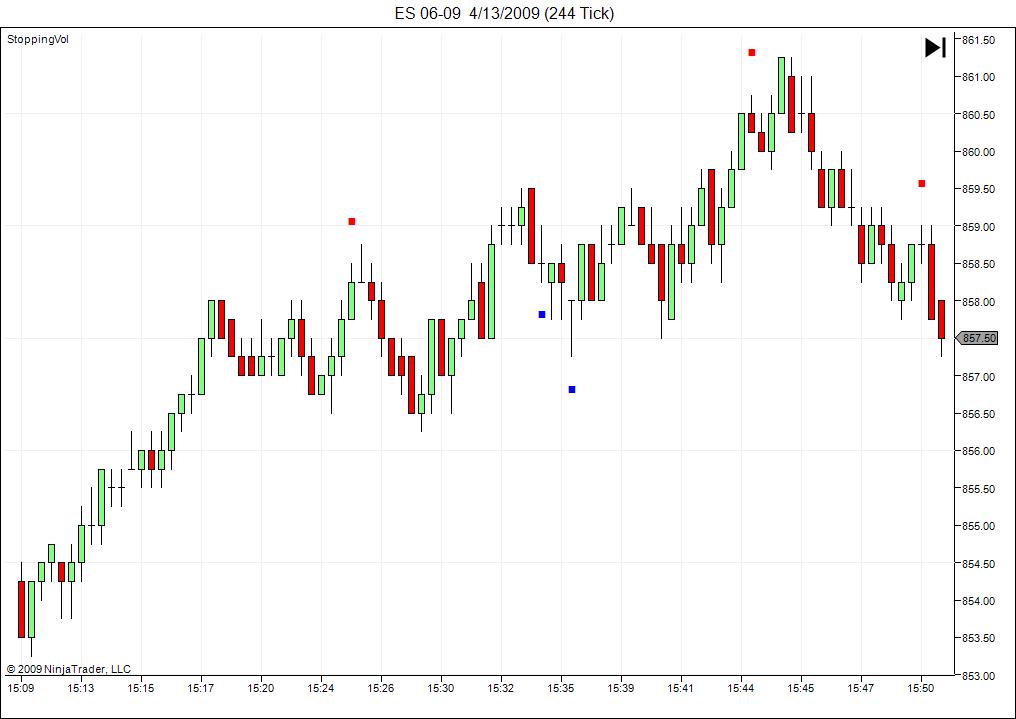Click the skip-to-end arrow icon
The height and width of the screenshot is (719, 1016).
coord(935,47)
